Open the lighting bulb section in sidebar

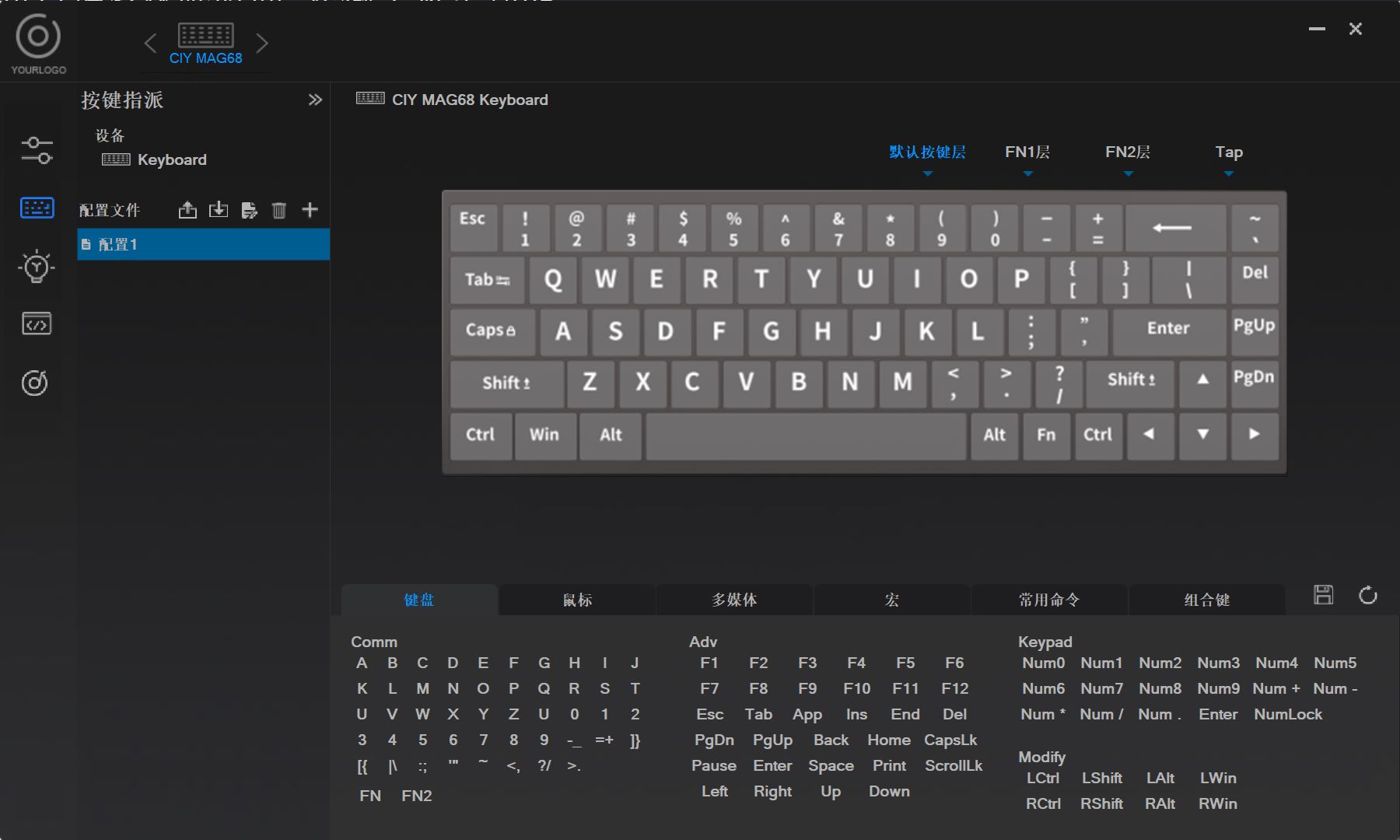point(36,267)
